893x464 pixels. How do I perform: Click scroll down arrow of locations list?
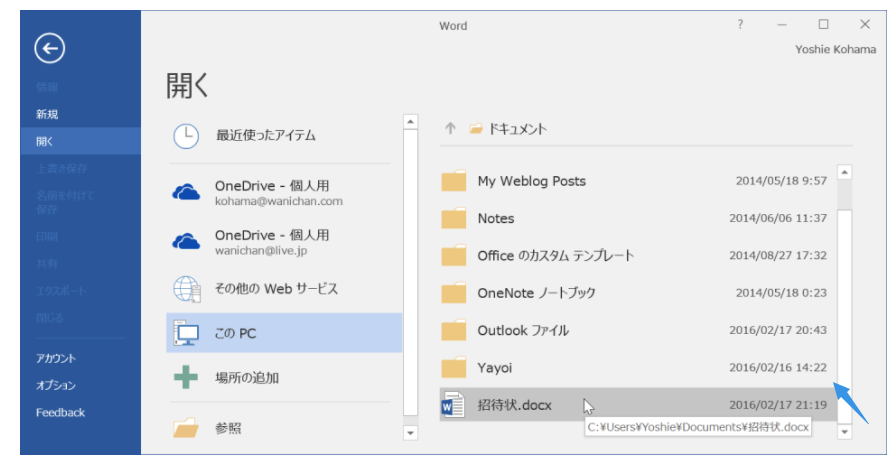(410, 433)
